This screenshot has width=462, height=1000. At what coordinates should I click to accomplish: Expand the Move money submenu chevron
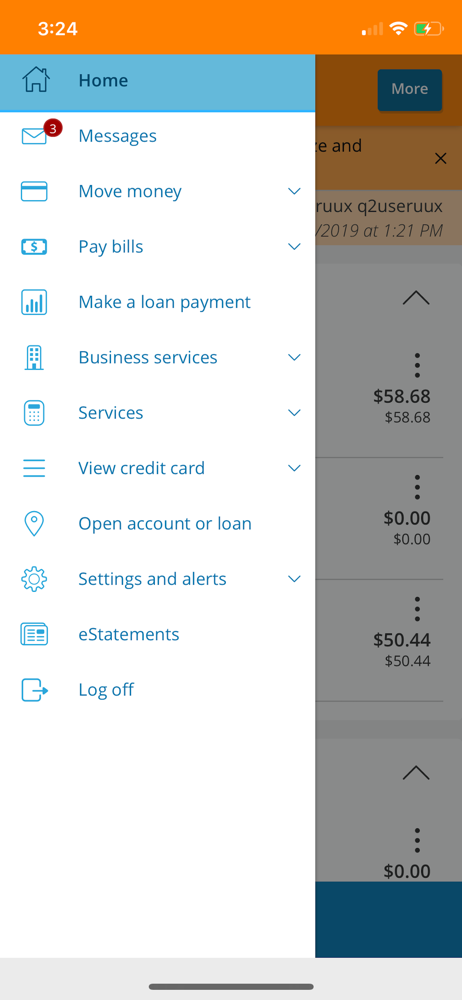294,191
